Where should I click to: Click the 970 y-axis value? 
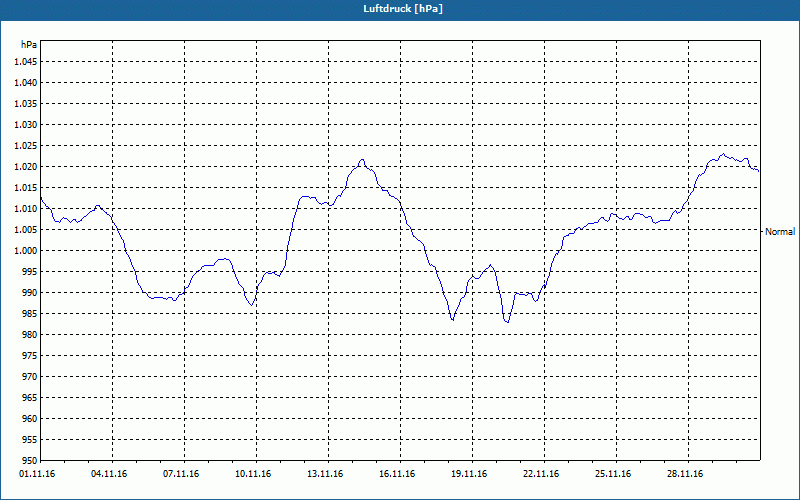(30, 377)
